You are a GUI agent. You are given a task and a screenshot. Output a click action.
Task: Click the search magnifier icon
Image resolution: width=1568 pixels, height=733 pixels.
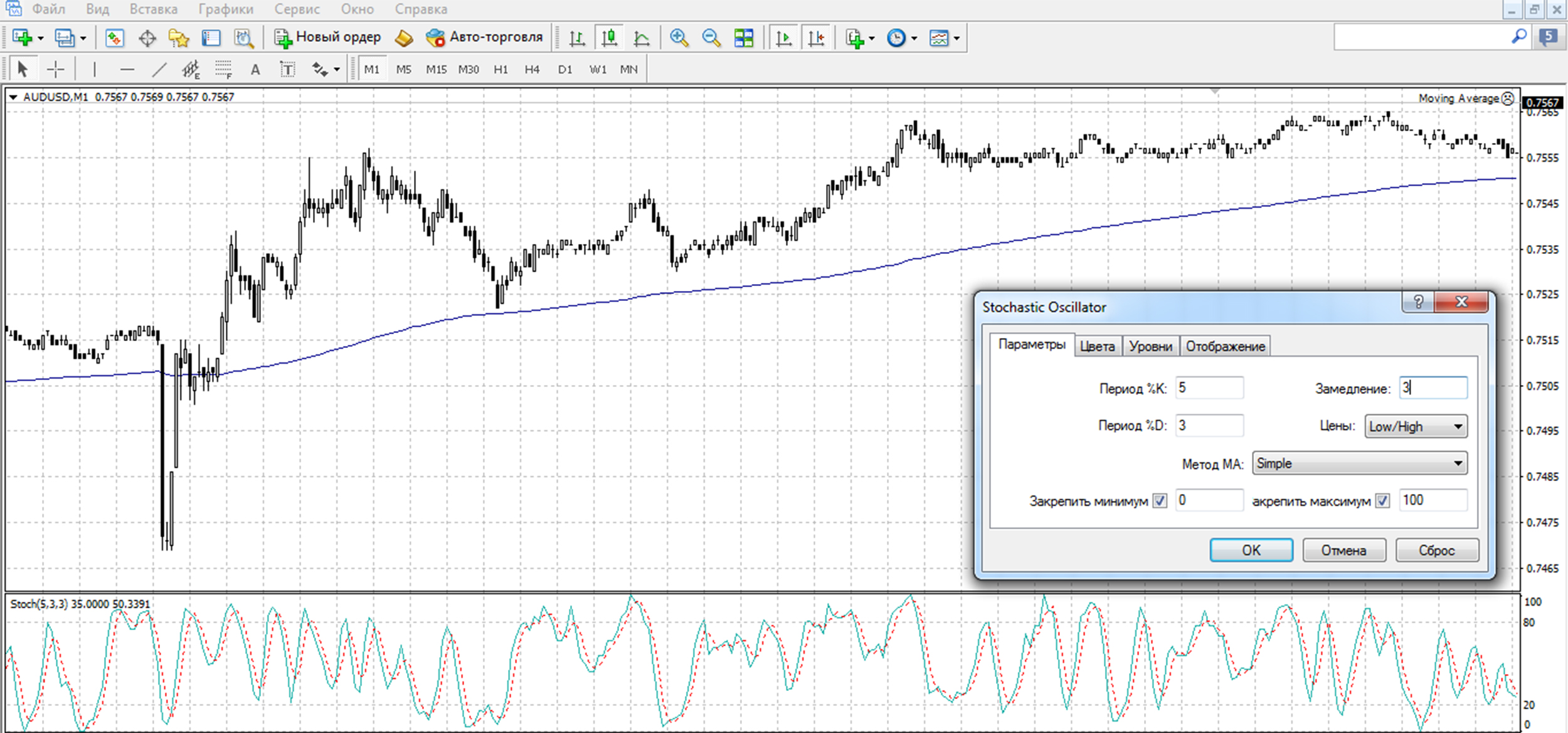pyautogui.click(x=1520, y=37)
